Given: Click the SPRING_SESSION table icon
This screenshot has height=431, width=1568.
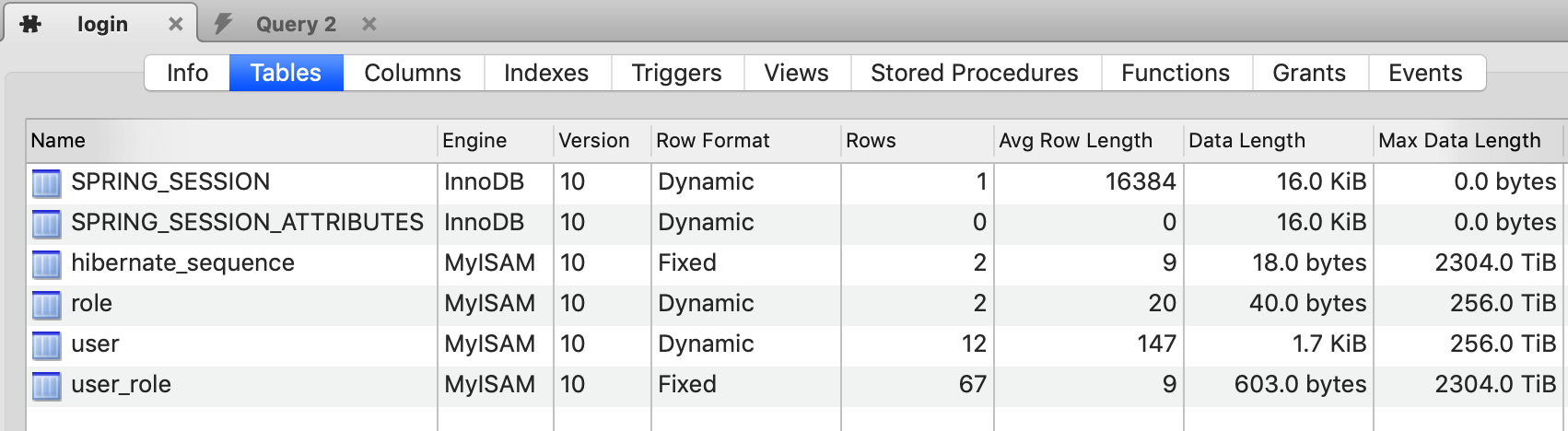Looking at the screenshot, I should tap(46, 183).
